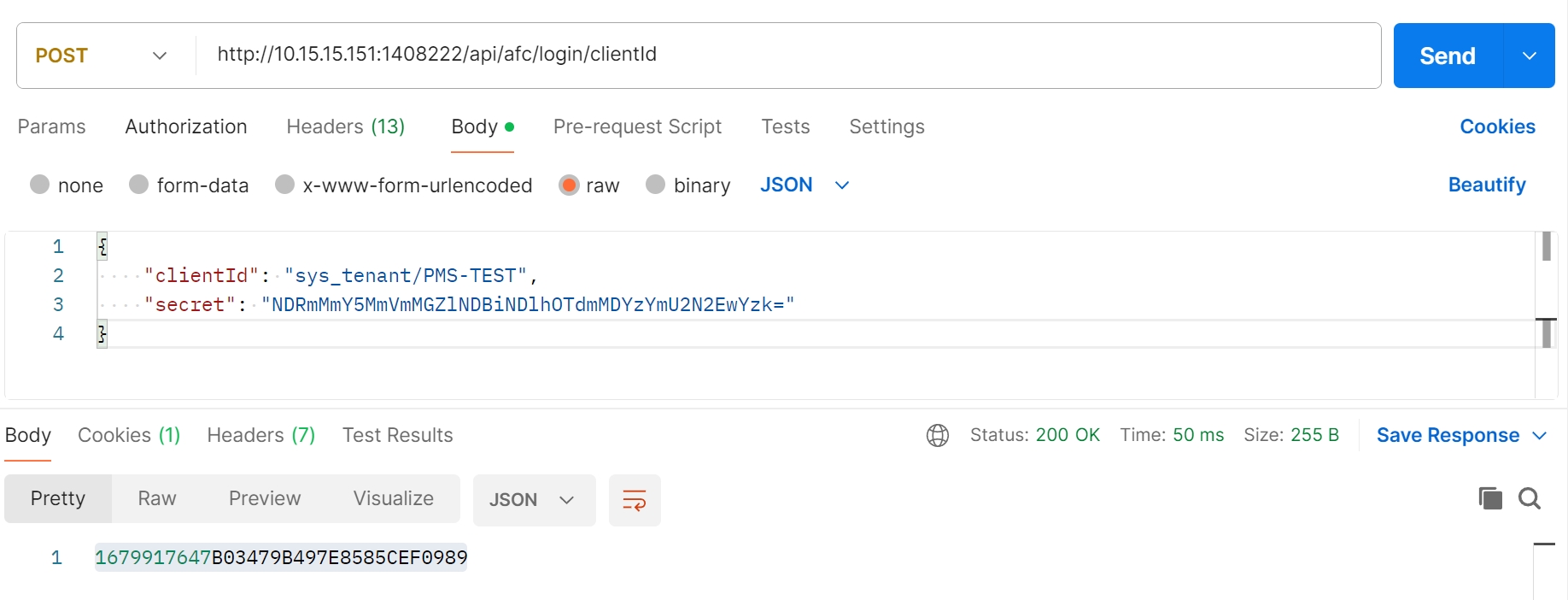The width and height of the screenshot is (1568, 600).
Task: Select the none body radio button
Action: [x=39, y=185]
